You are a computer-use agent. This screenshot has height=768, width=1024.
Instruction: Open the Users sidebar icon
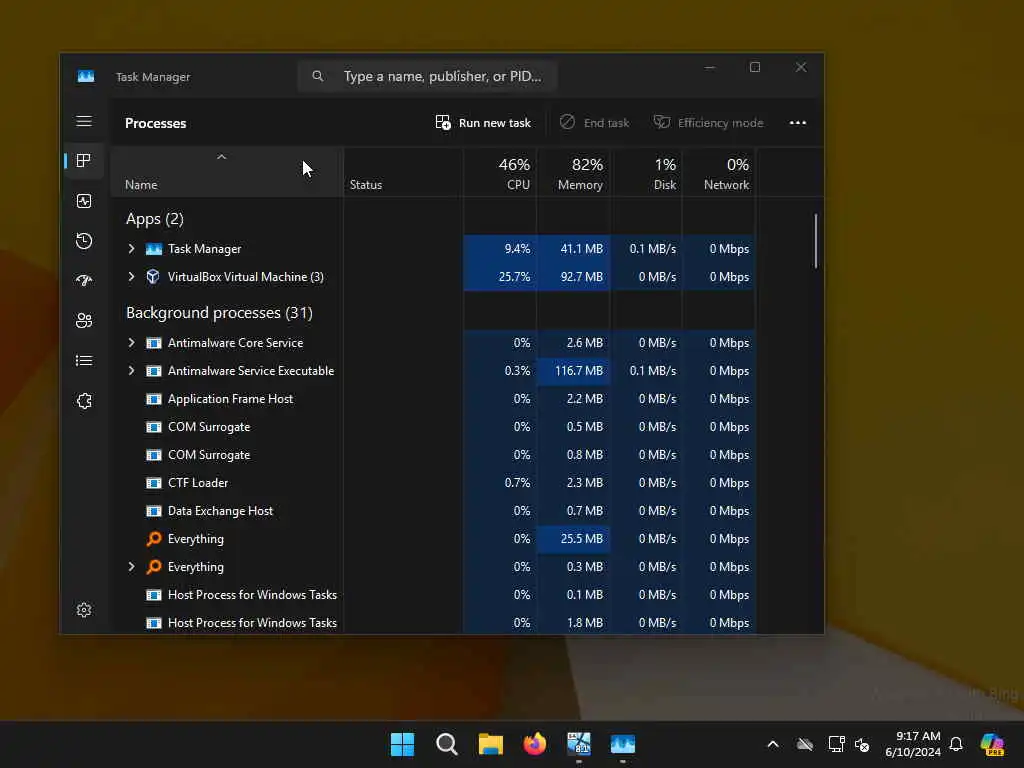click(84, 321)
